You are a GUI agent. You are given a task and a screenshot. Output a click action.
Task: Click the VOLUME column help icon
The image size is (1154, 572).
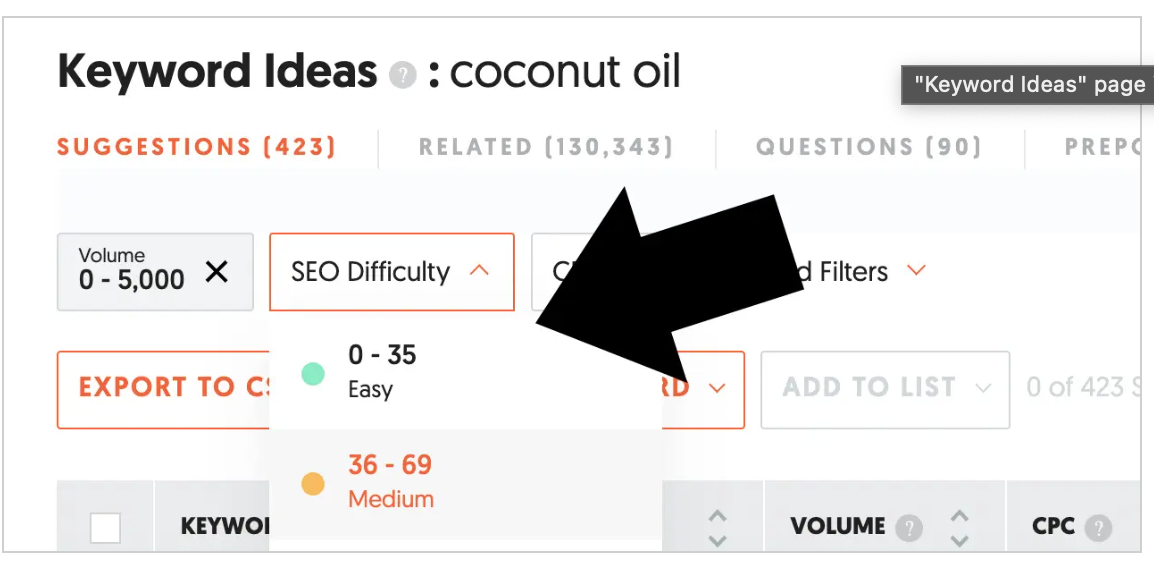point(909,527)
